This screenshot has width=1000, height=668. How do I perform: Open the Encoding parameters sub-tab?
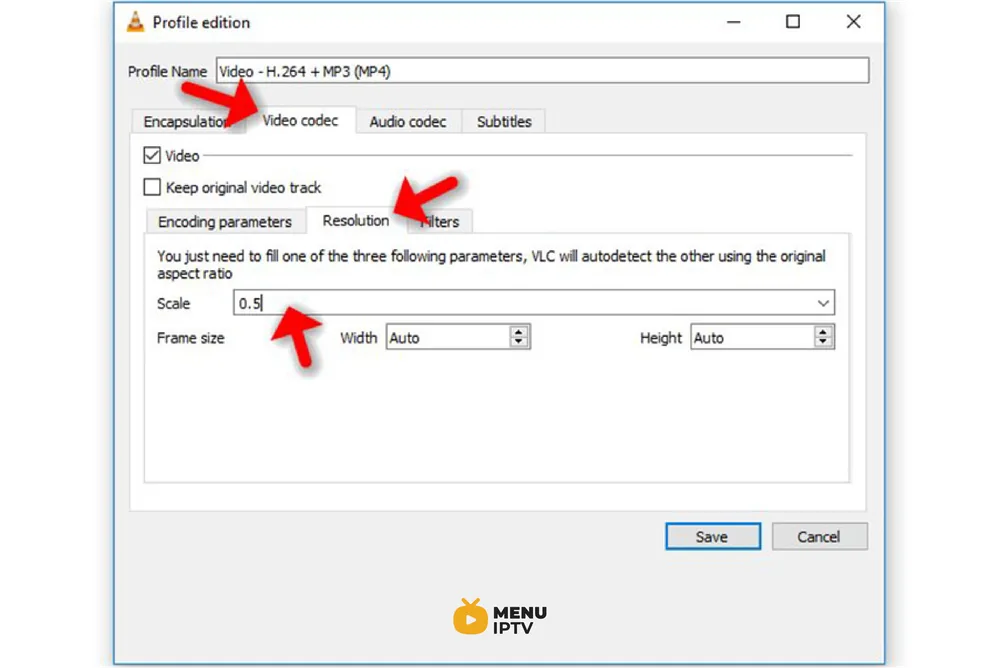(x=224, y=221)
